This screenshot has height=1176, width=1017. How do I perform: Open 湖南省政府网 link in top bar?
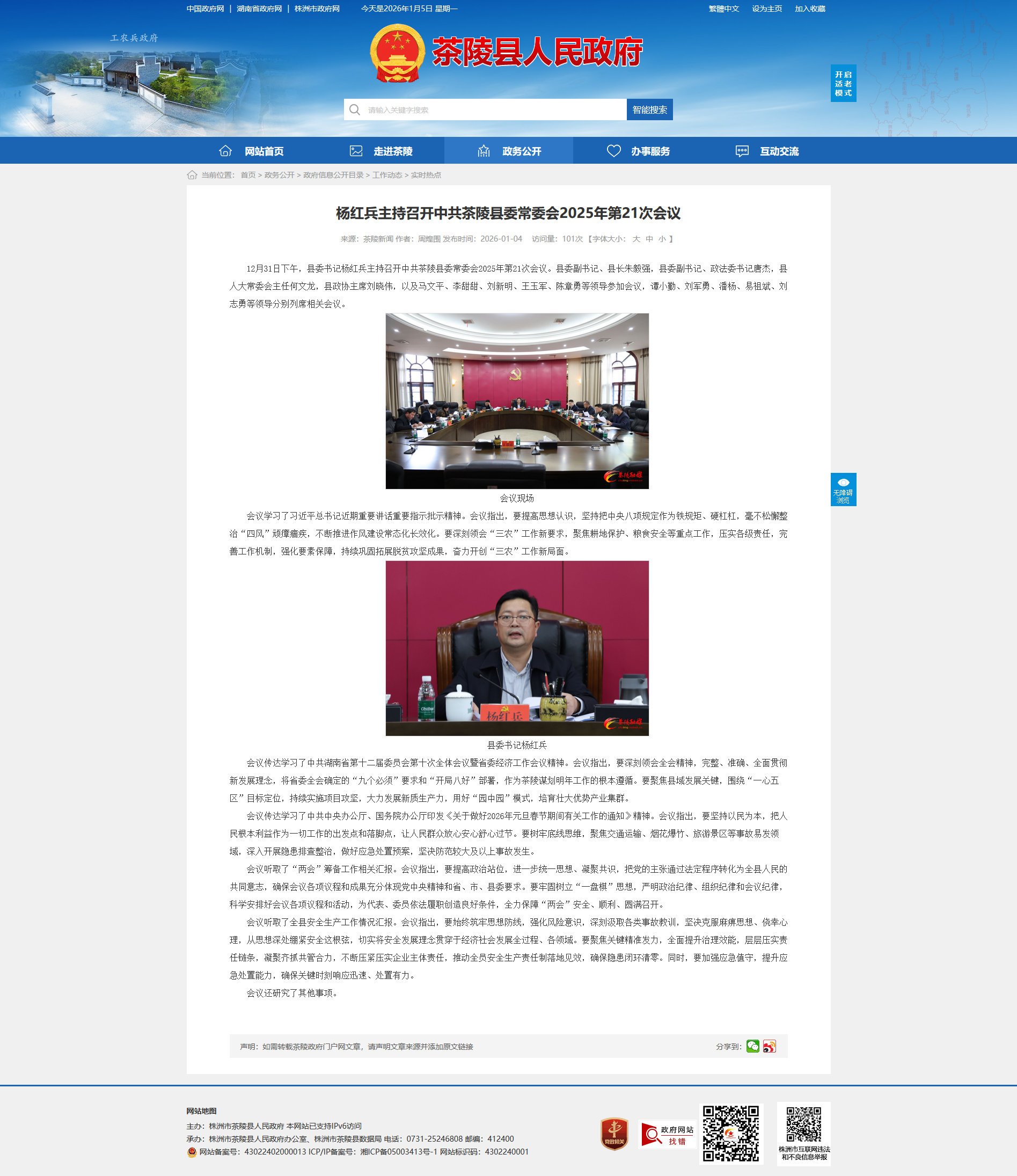(x=259, y=9)
